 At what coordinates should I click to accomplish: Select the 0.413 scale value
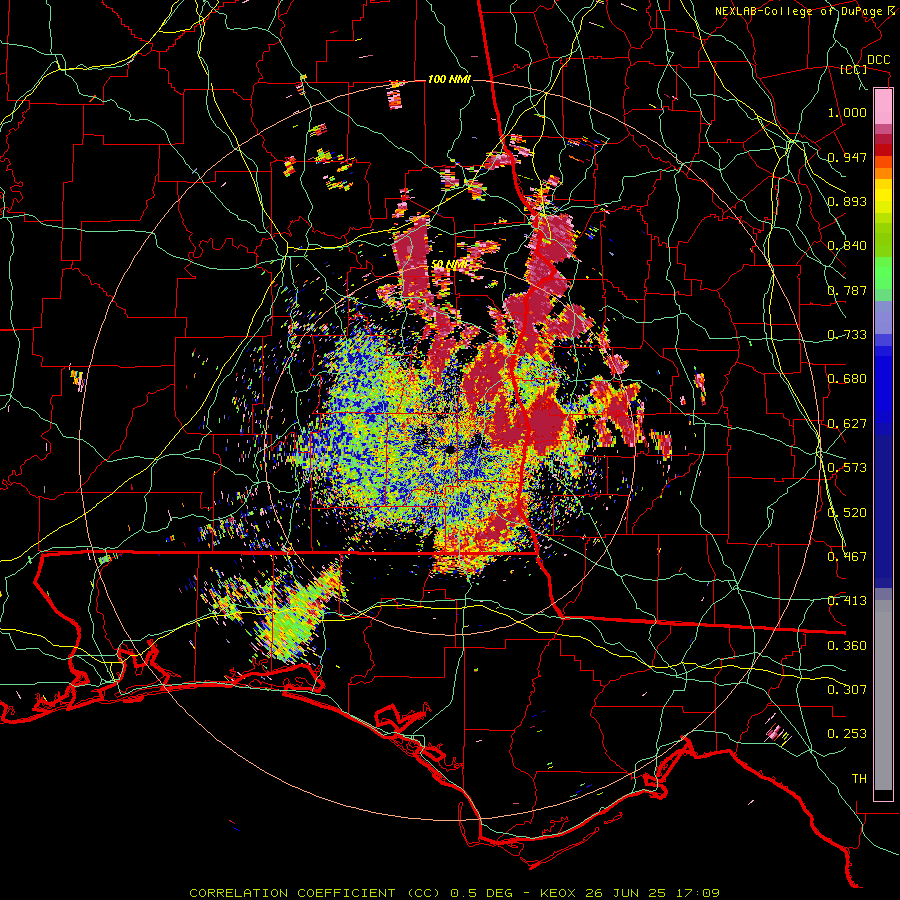pos(847,600)
